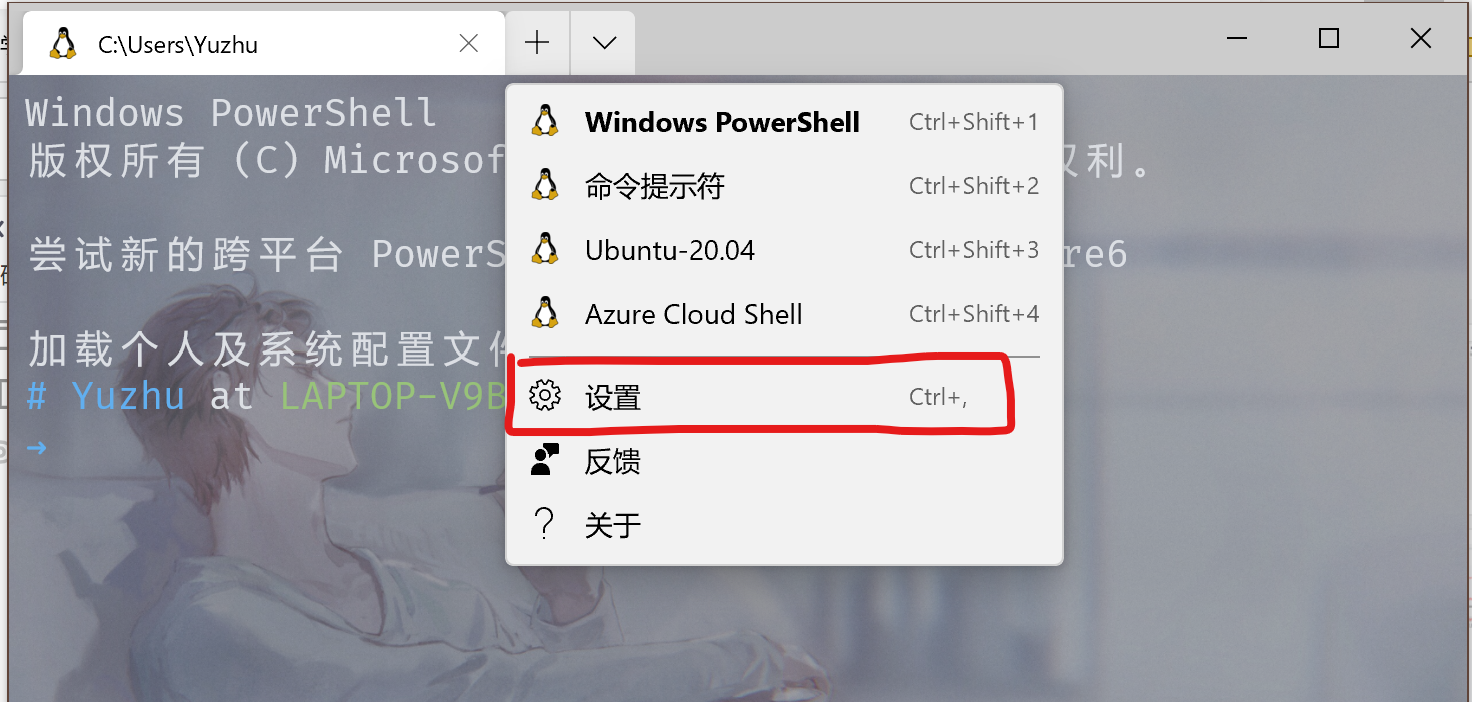Click the 命令提示符 penguin icon
The height and width of the screenshot is (702, 1472).
pos(545,185)
